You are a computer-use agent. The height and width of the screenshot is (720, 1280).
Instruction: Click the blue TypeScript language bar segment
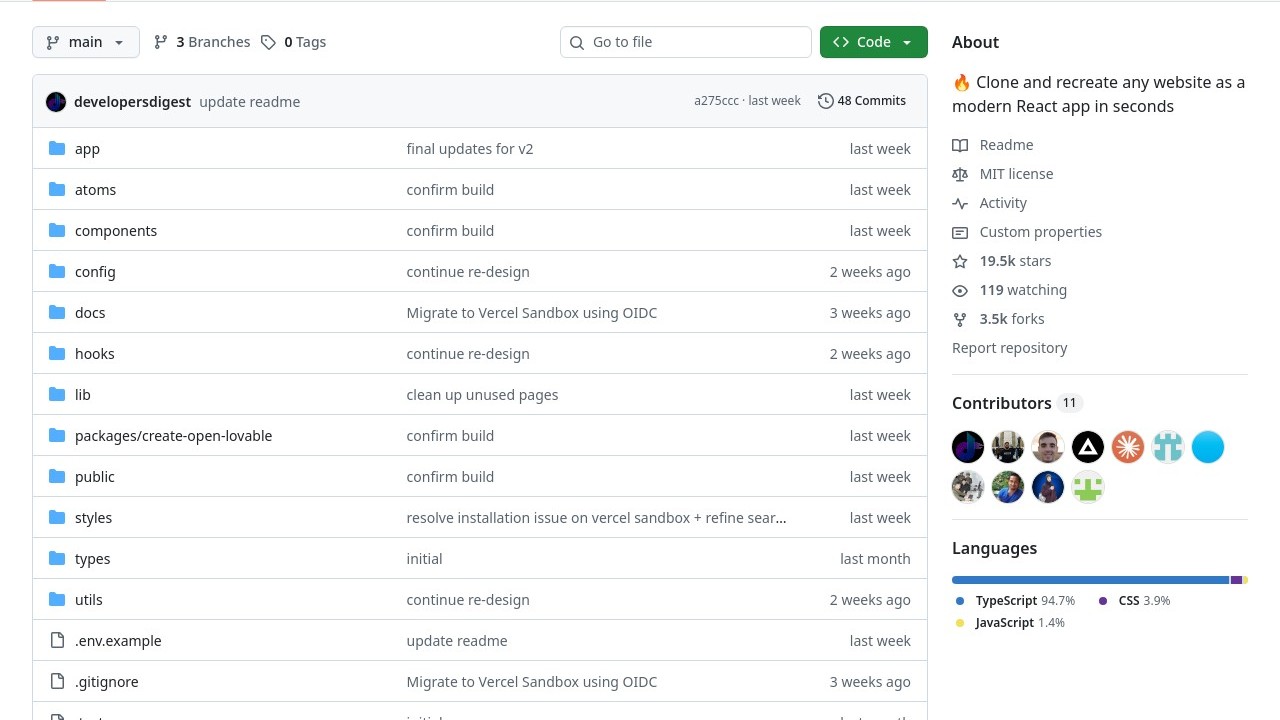[1089, 580]
